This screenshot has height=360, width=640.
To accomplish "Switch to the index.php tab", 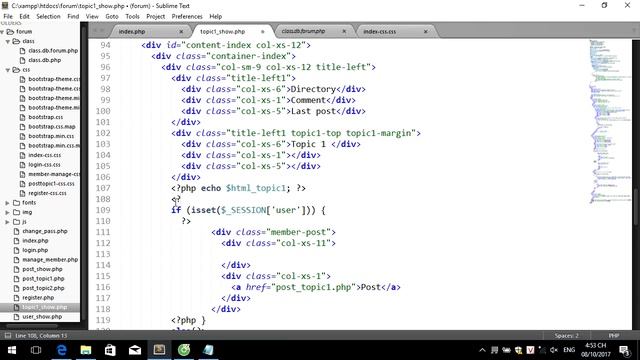I will 132,31.
